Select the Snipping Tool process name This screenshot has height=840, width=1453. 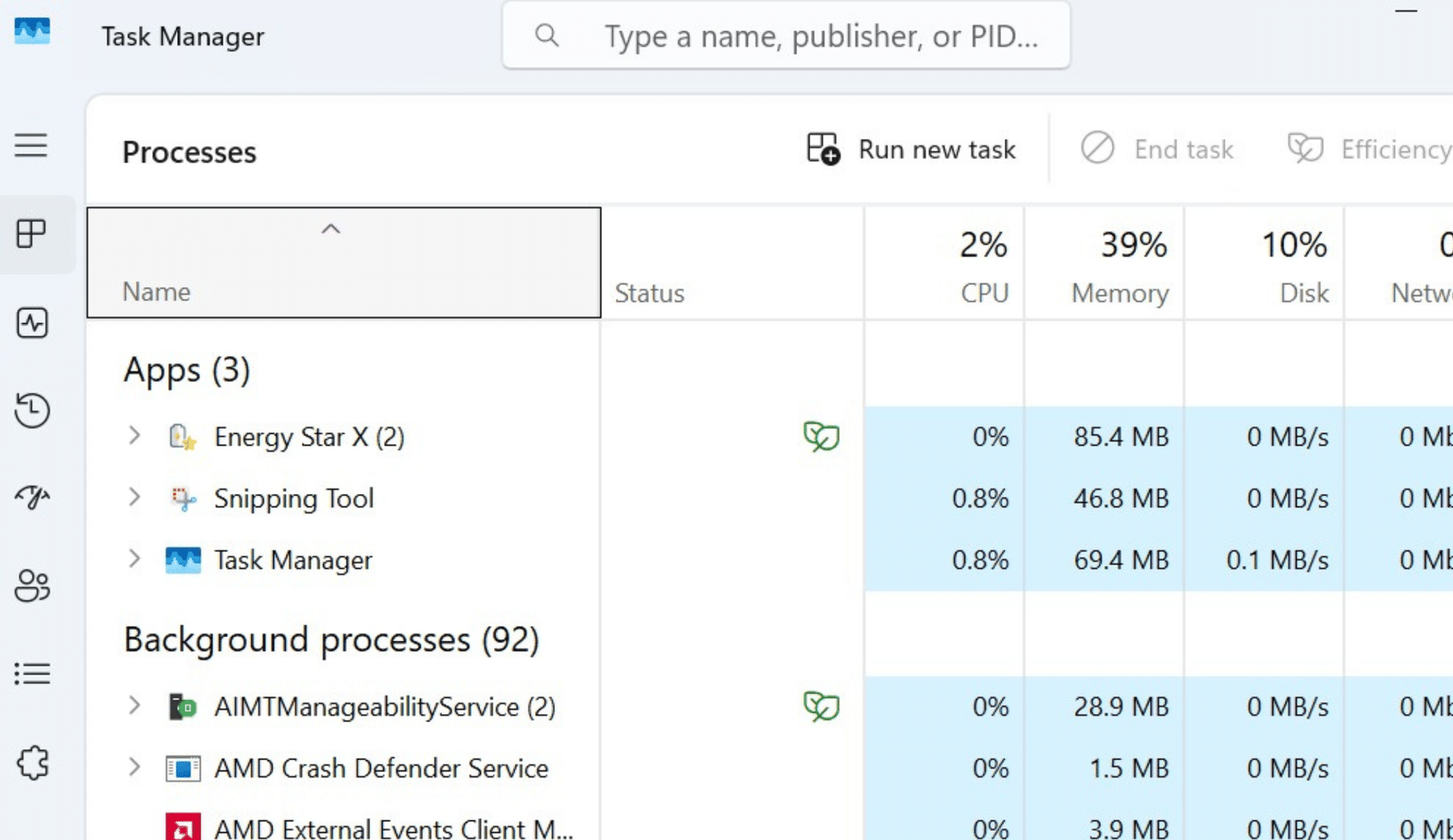click(x=294, y=498)
